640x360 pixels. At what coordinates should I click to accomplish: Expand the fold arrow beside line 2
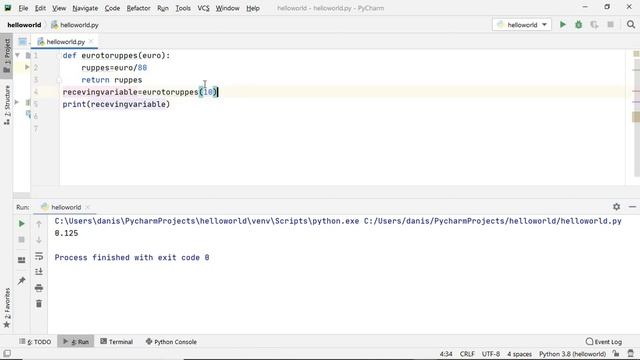point(27,67)
